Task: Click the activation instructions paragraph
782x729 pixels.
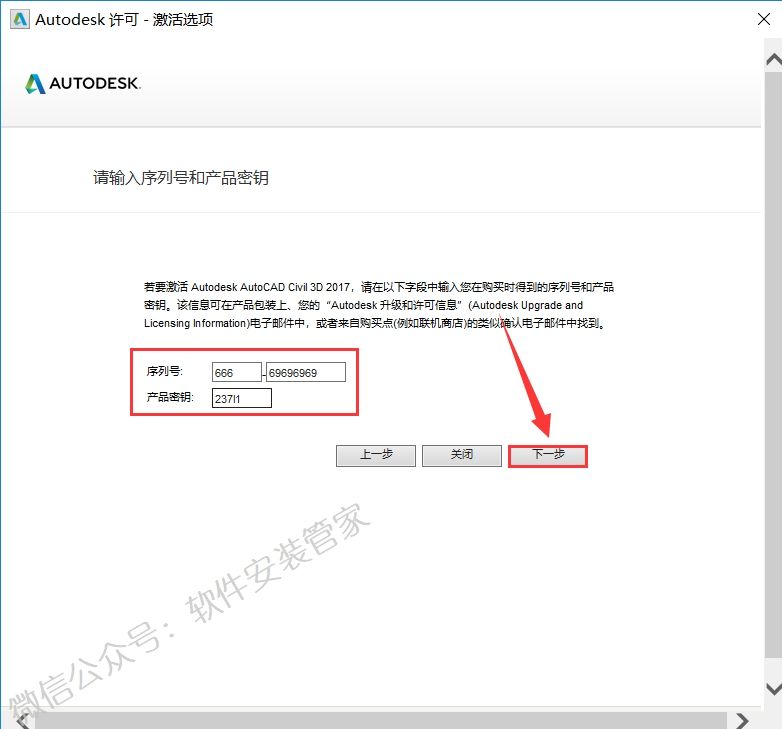Action: click(378, 305)
